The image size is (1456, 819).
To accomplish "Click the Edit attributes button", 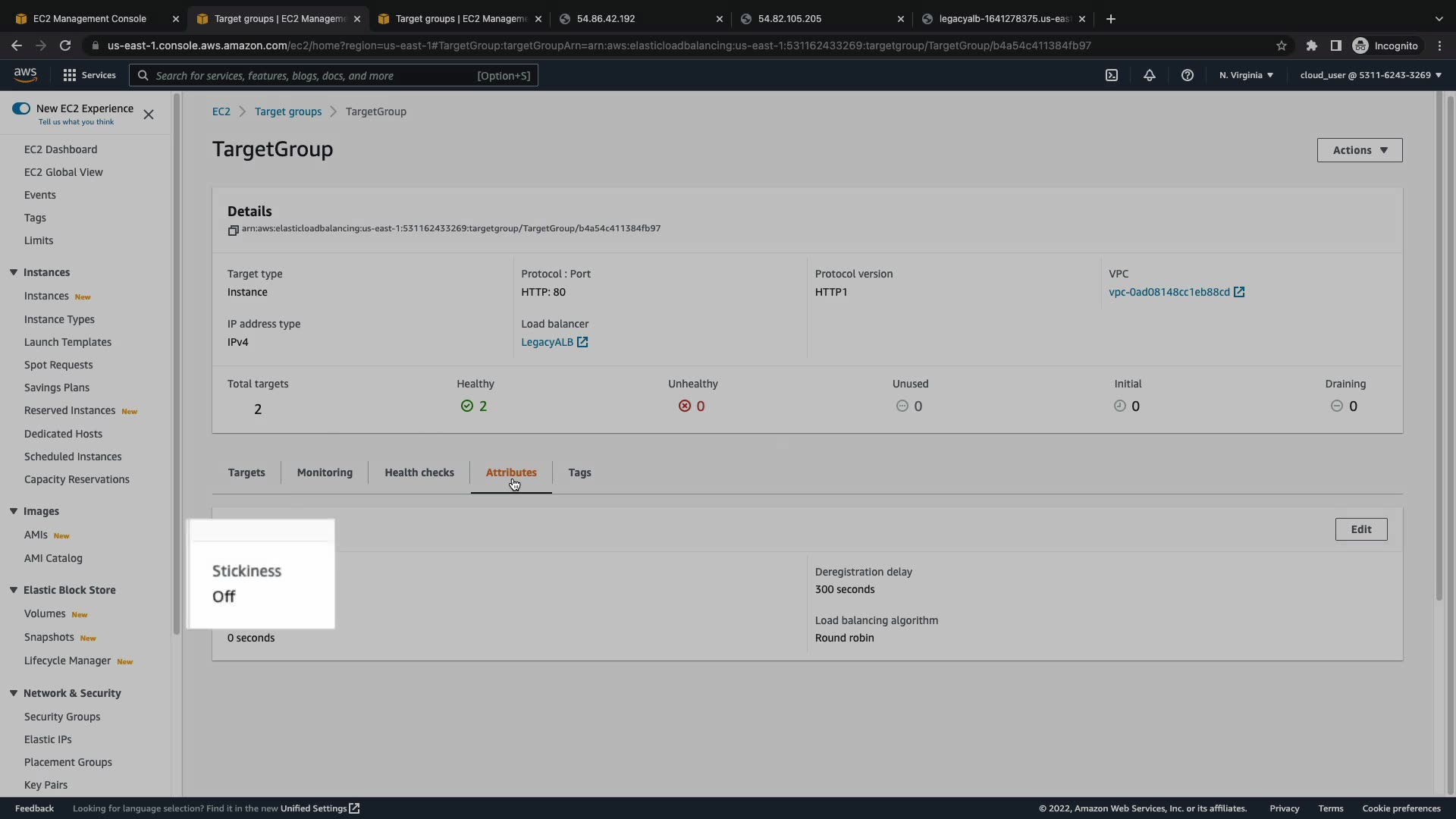I will 1361,529.
